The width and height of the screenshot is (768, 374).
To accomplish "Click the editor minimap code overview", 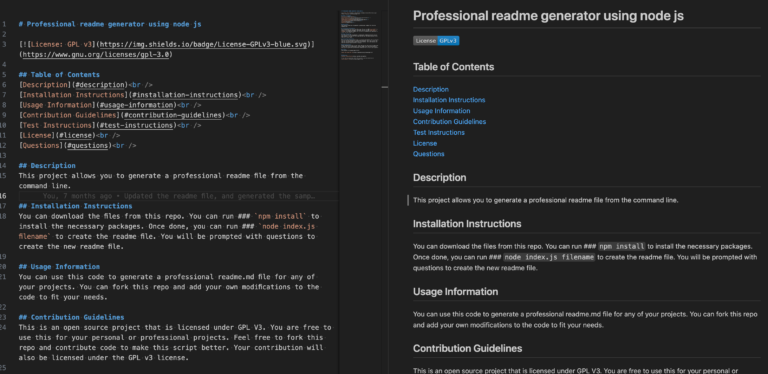I will tap(360, 34).
